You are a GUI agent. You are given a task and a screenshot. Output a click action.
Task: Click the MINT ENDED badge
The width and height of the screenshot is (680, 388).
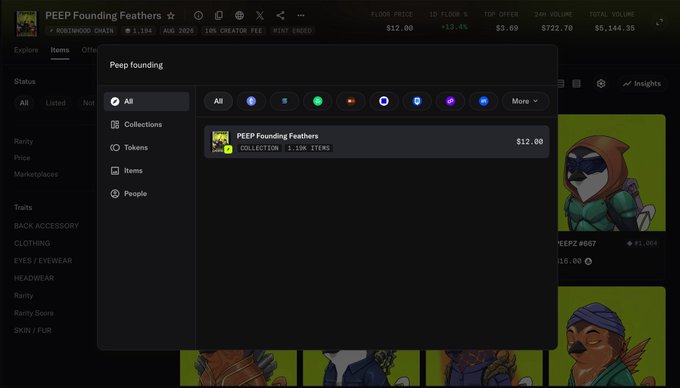click(292, 31)
